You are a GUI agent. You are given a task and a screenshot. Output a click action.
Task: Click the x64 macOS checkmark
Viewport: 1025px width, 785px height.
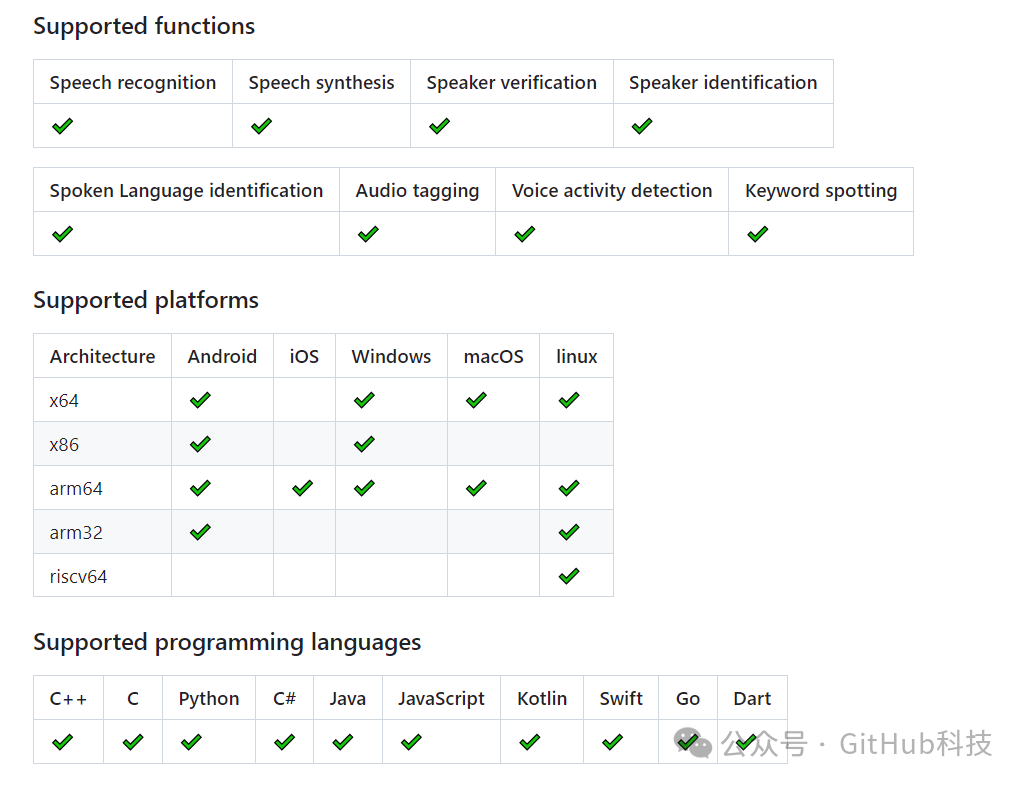476,400
